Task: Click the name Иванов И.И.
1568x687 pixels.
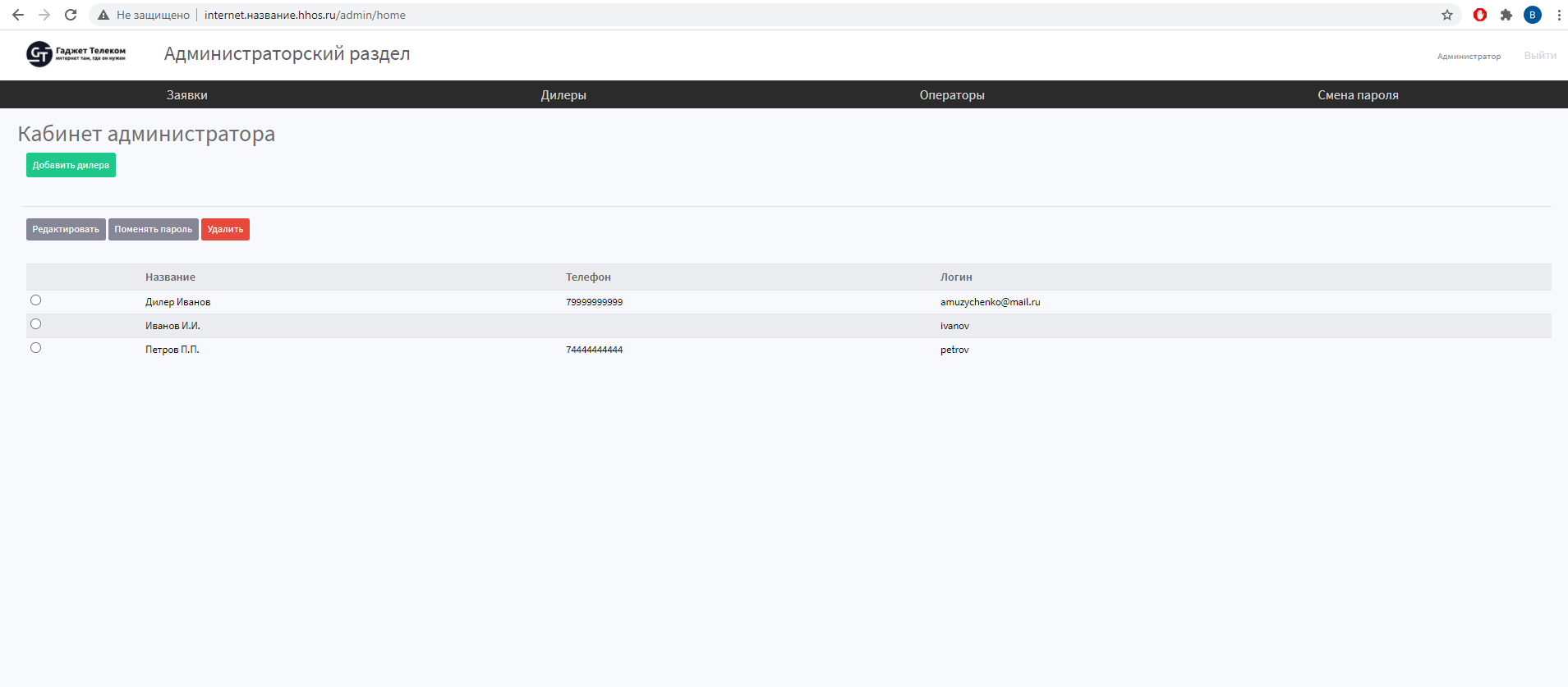Action: tap(172, 326)
